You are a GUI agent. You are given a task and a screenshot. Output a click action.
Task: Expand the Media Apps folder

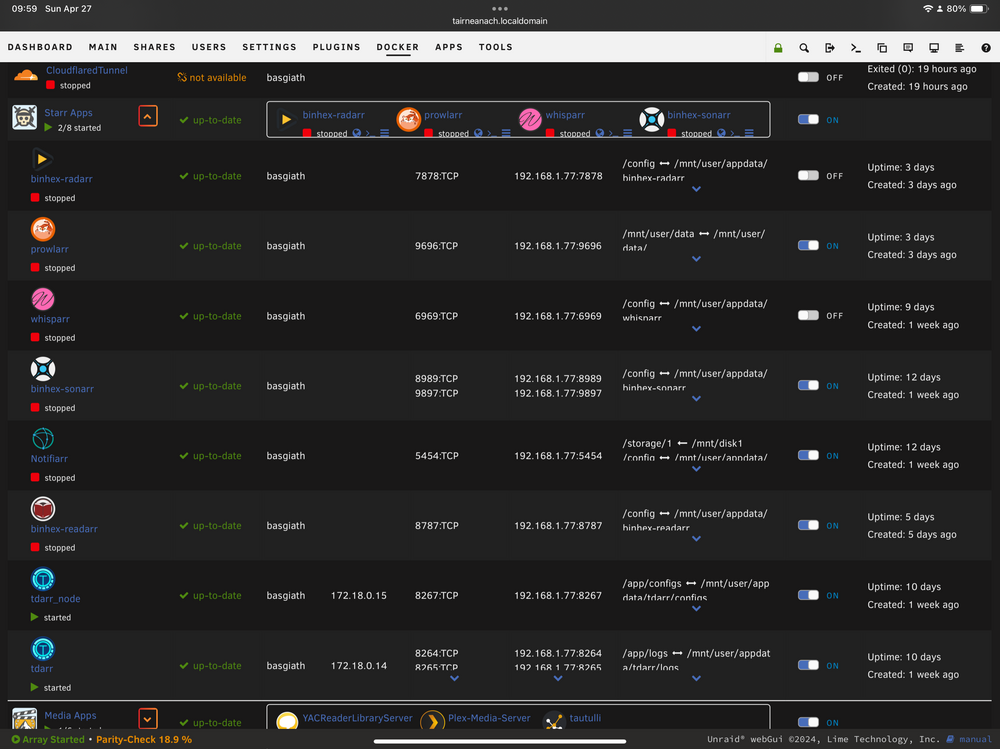147,719
